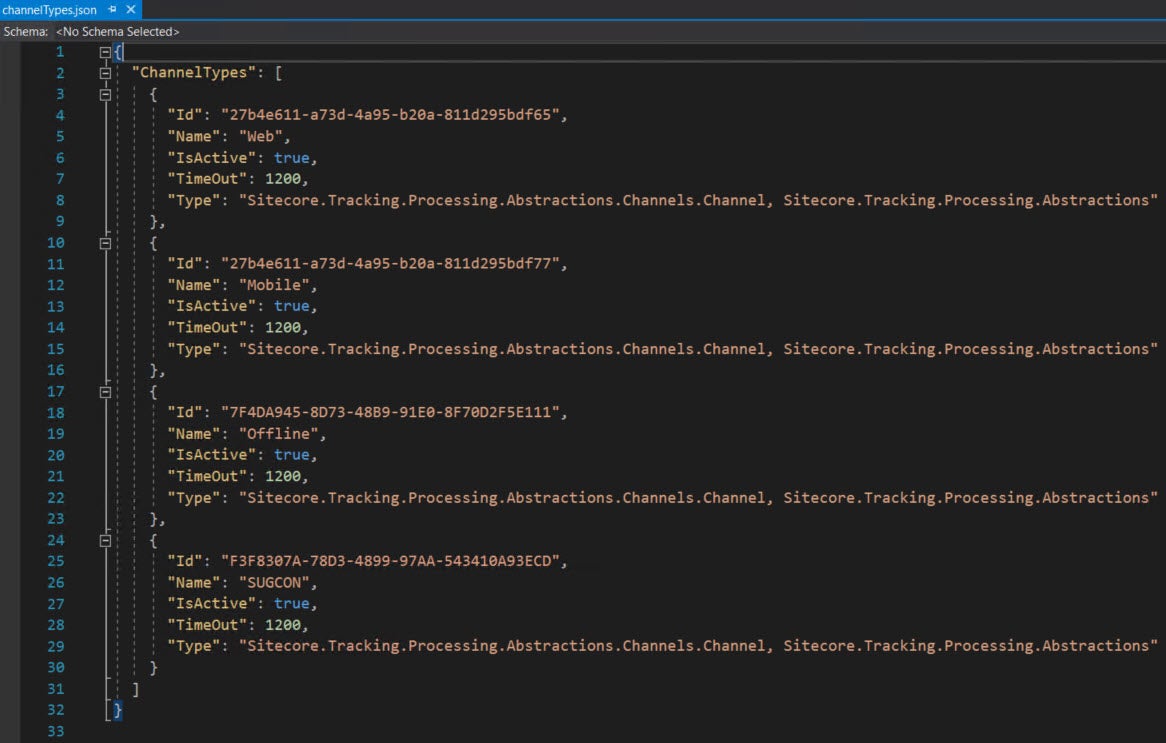The height and width of the screenshot is (743, 1166).
Task: Pin the channelTypes.json tab
Action: tap(113, 9)
